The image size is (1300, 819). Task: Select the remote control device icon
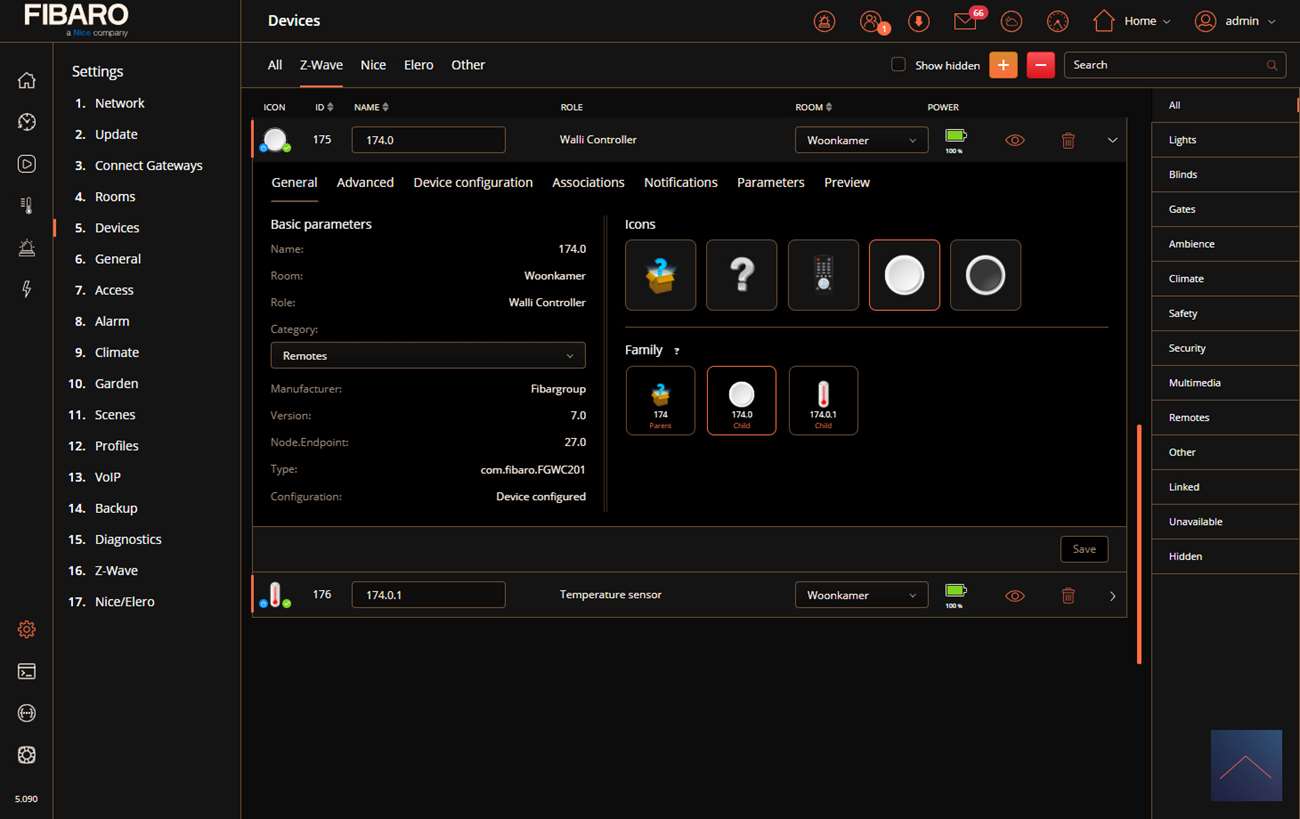coord(823,275)
